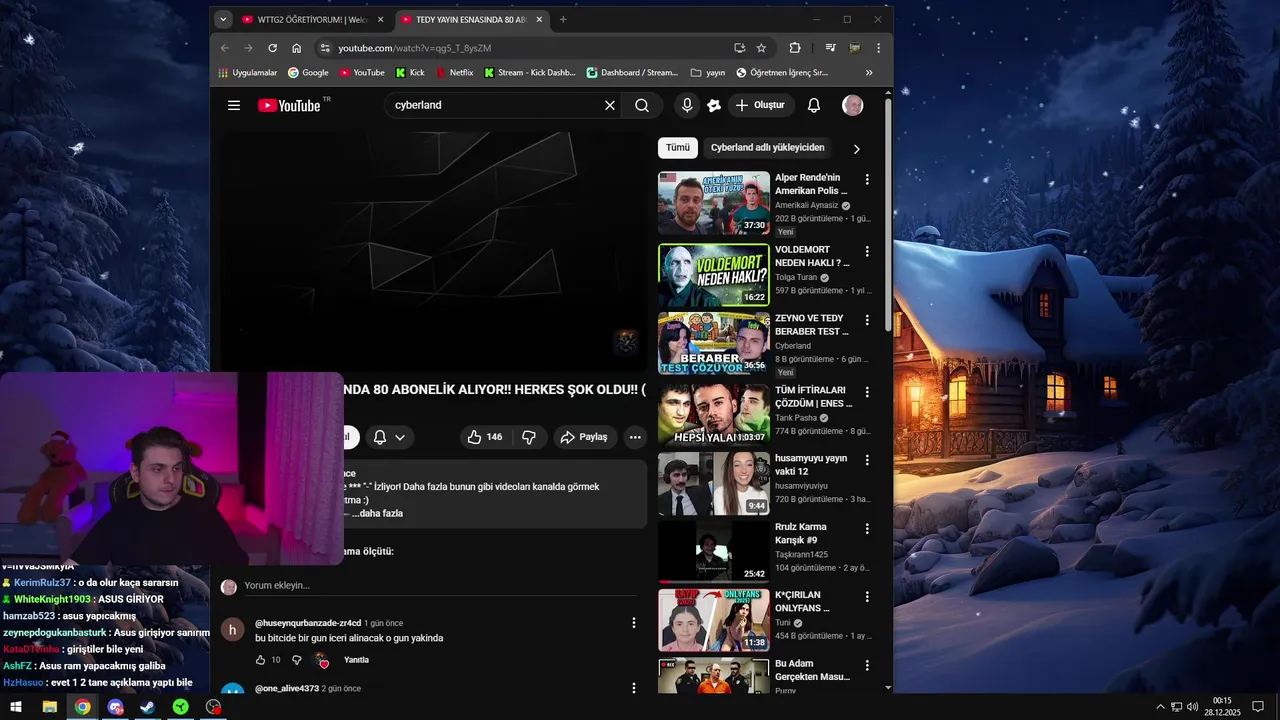This screenshot has width=1280, height=720.
Task: Open Chrome media controls icon
Action: tap(830, 48)
